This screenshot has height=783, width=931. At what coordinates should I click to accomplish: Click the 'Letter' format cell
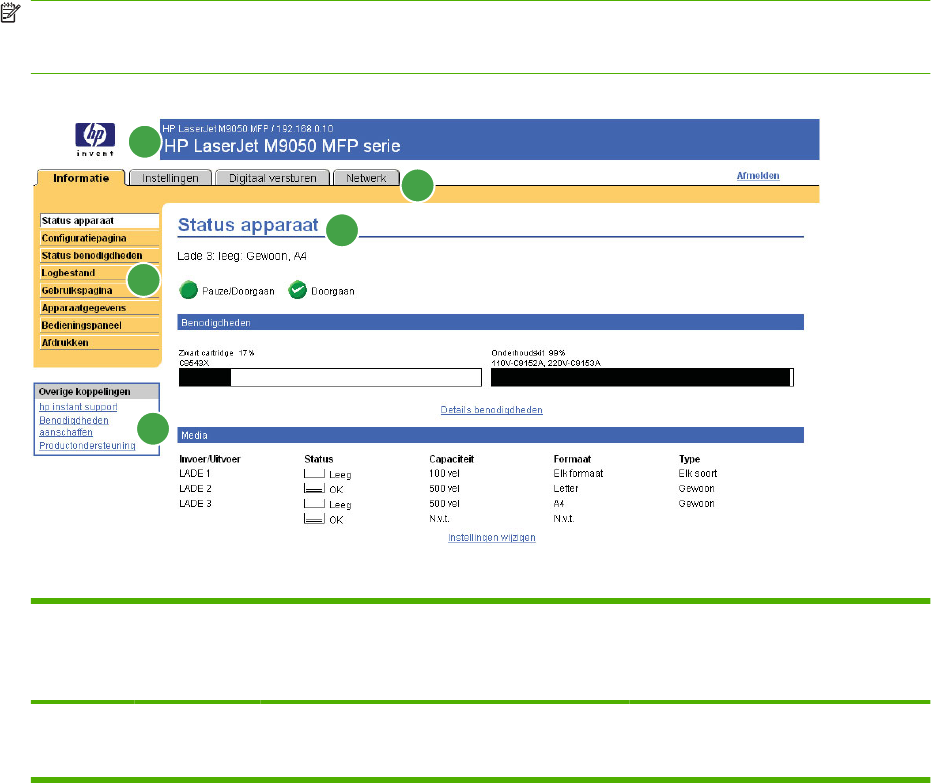[x=566, y=489]
